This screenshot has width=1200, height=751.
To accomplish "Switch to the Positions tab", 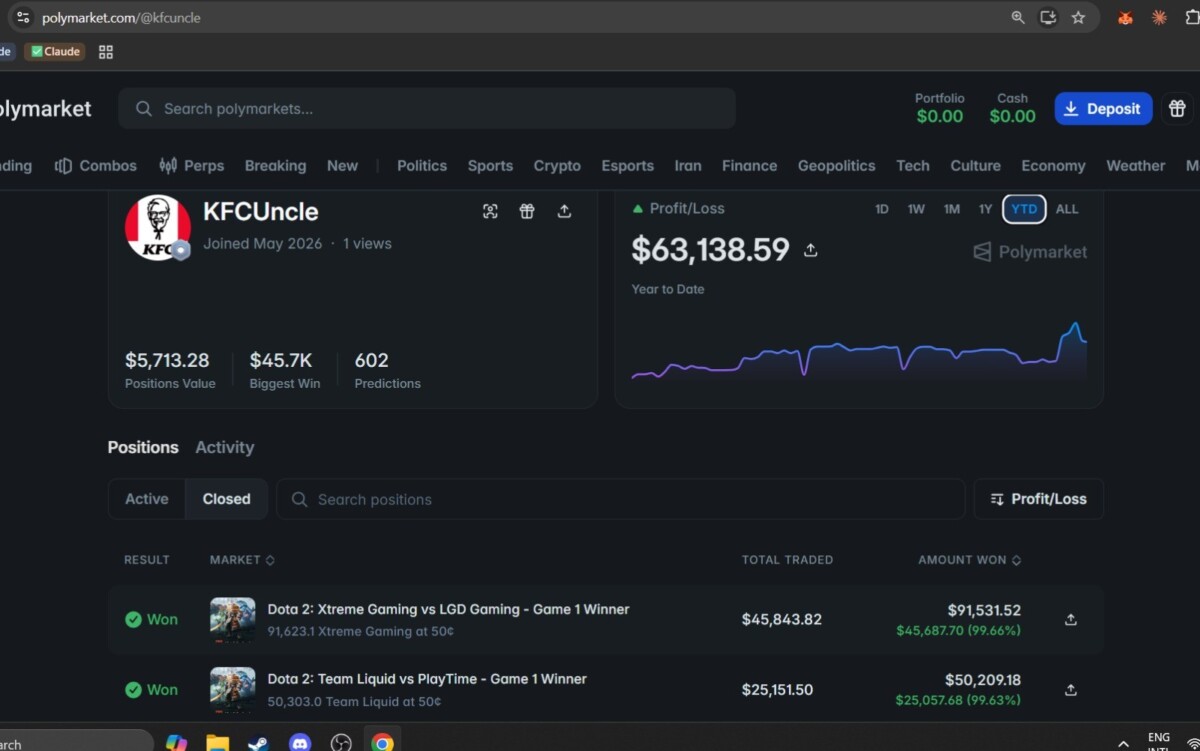I will point(143,447).
